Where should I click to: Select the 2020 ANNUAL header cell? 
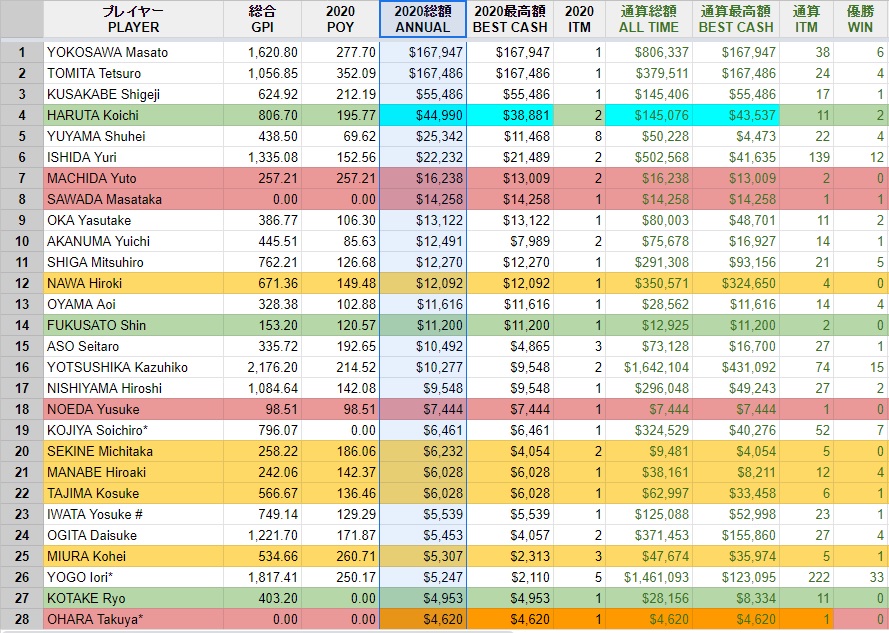click(423, 19)
